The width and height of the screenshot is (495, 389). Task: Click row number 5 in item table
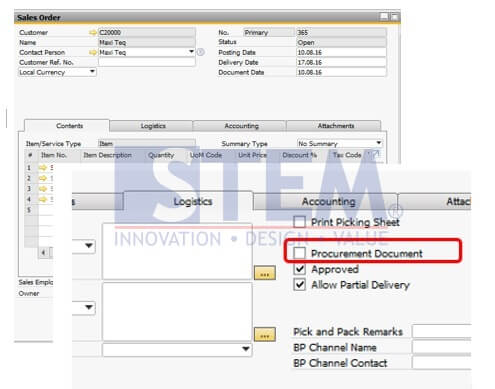tap(29, 210)
